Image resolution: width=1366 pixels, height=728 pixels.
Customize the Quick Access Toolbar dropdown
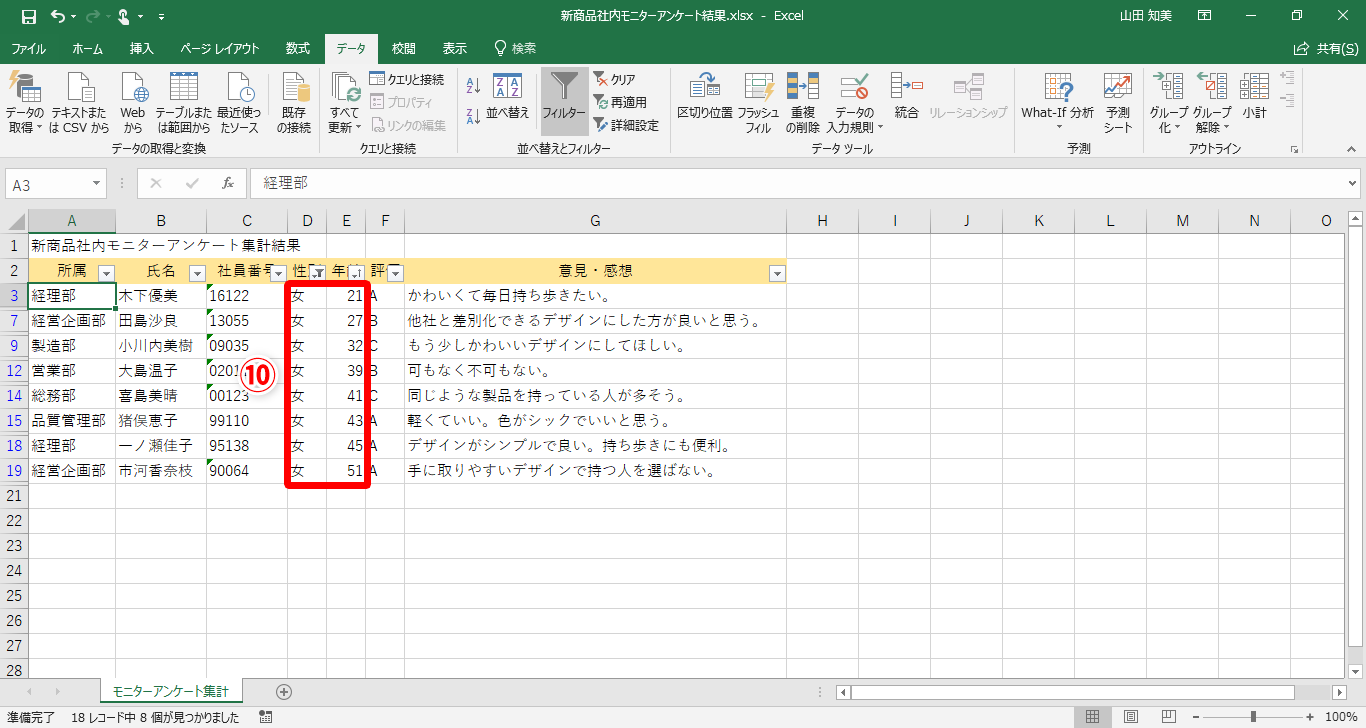tap(162, 16)
